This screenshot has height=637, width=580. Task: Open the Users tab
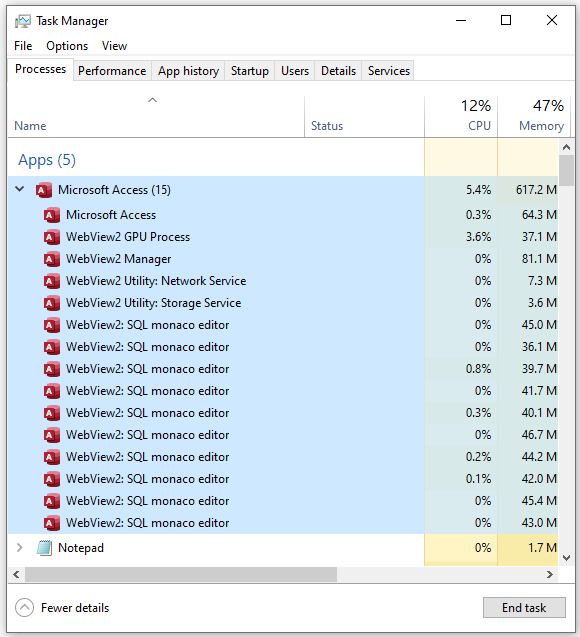click(x=295, y=71)
